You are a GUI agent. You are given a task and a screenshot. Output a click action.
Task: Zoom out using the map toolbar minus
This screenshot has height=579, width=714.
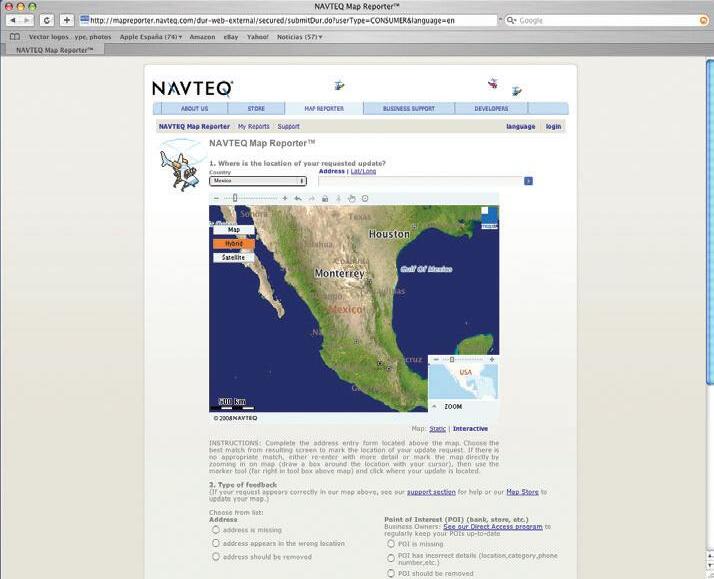(x=217, y=198)
